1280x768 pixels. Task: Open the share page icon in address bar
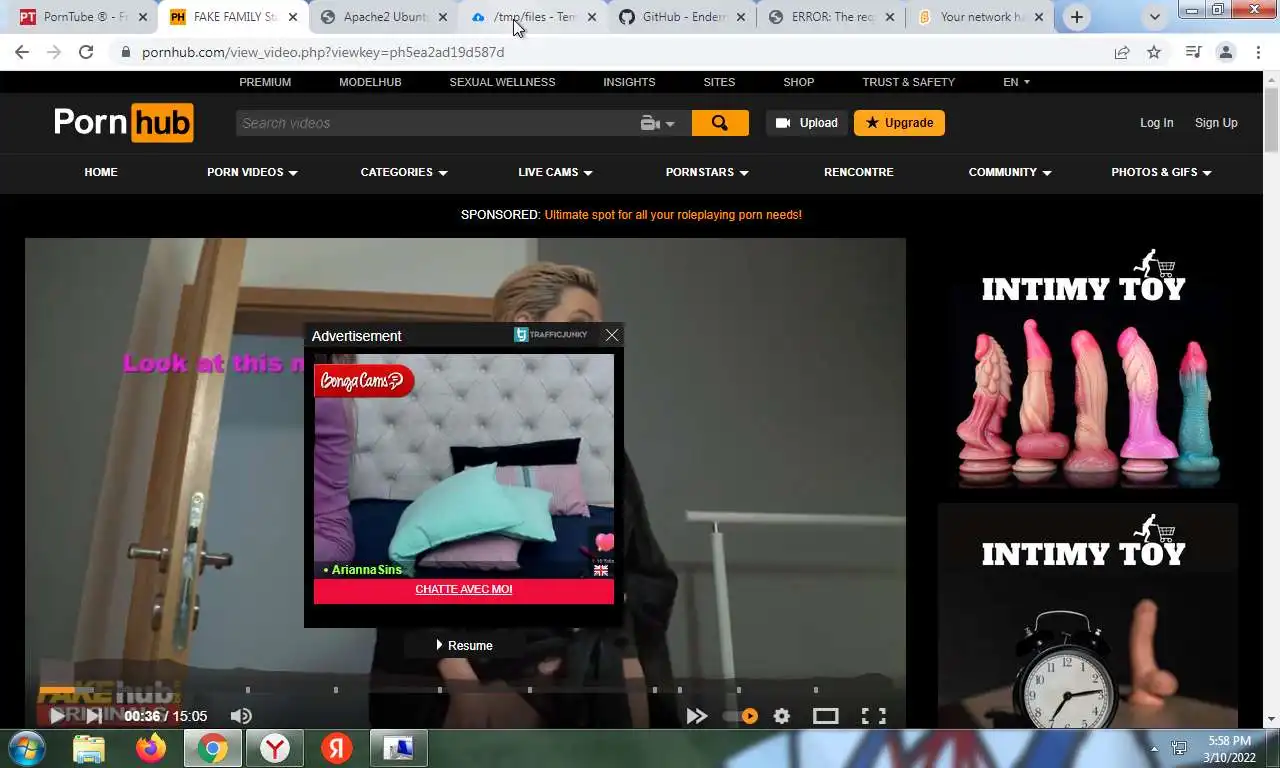click(1122, 52)
